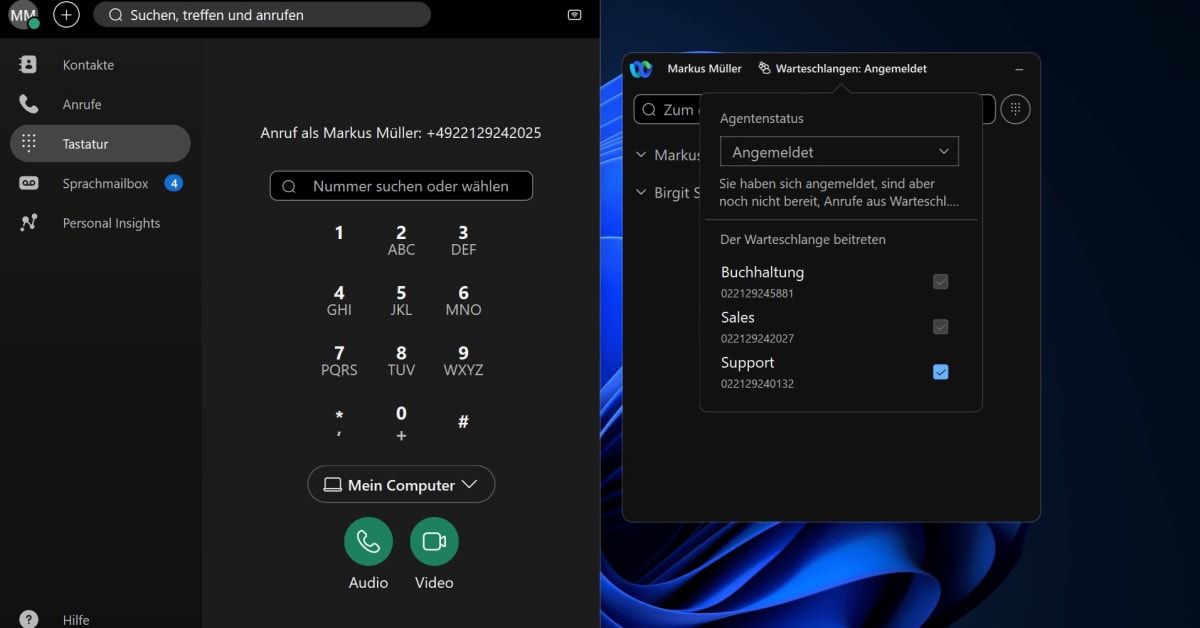Click the search field 'Suchen, treffen und anrufen'
1200x628 pixels.
pyautogui.click(x=262, y=15)
